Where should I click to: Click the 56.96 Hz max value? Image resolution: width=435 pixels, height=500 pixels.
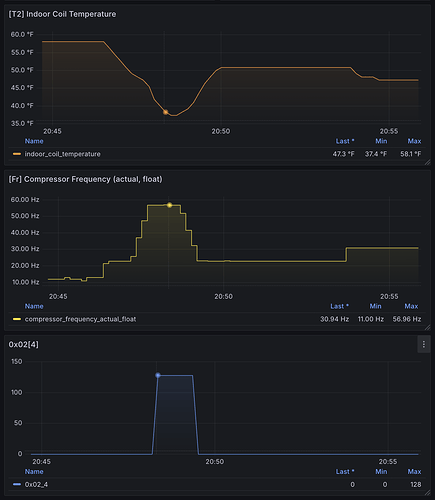tap(407, 319)
